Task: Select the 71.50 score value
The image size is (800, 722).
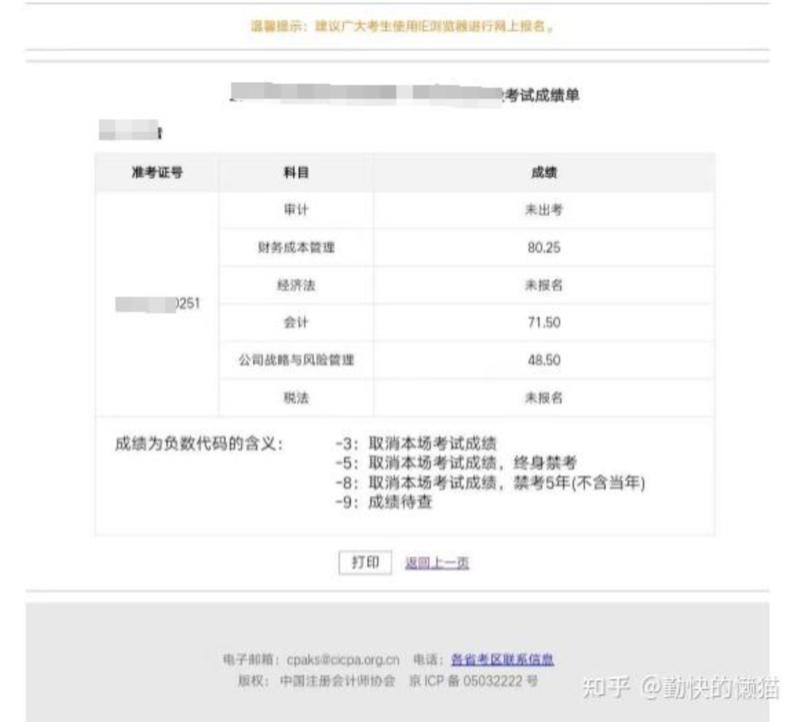Action: tap(544, 322)
